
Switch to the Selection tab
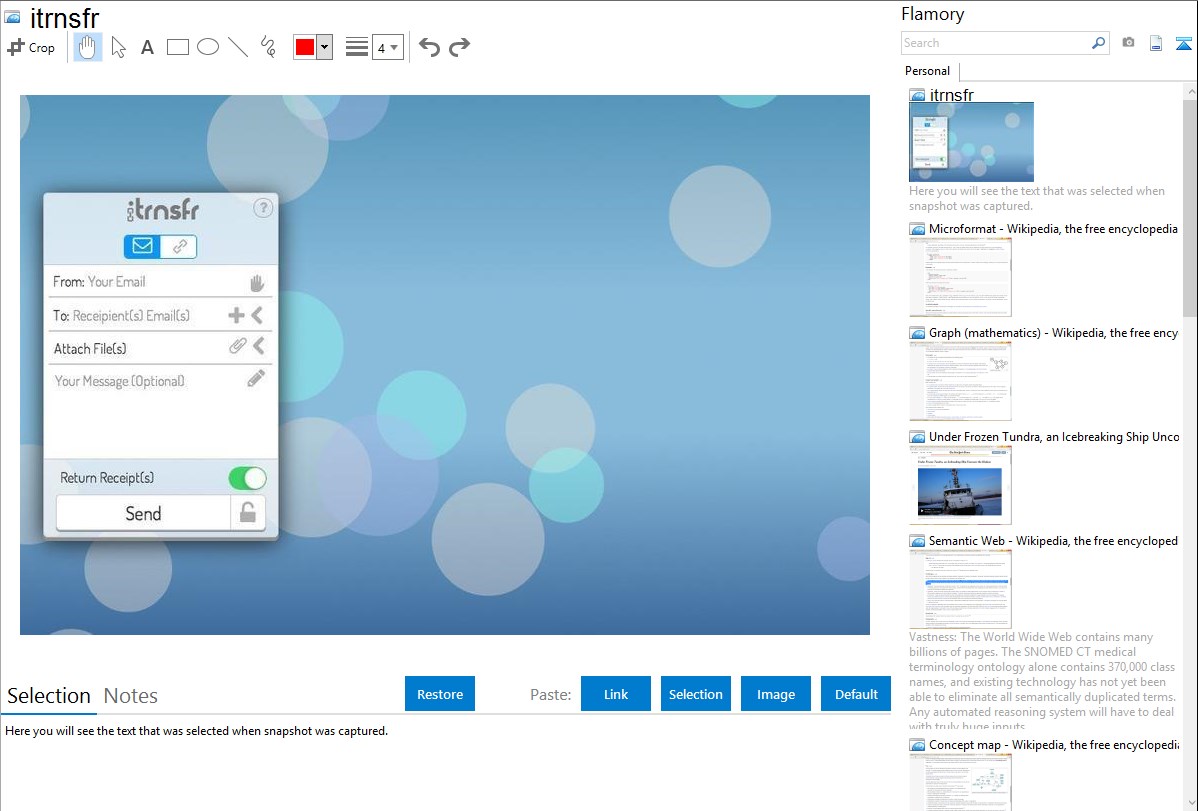[49, 696]
